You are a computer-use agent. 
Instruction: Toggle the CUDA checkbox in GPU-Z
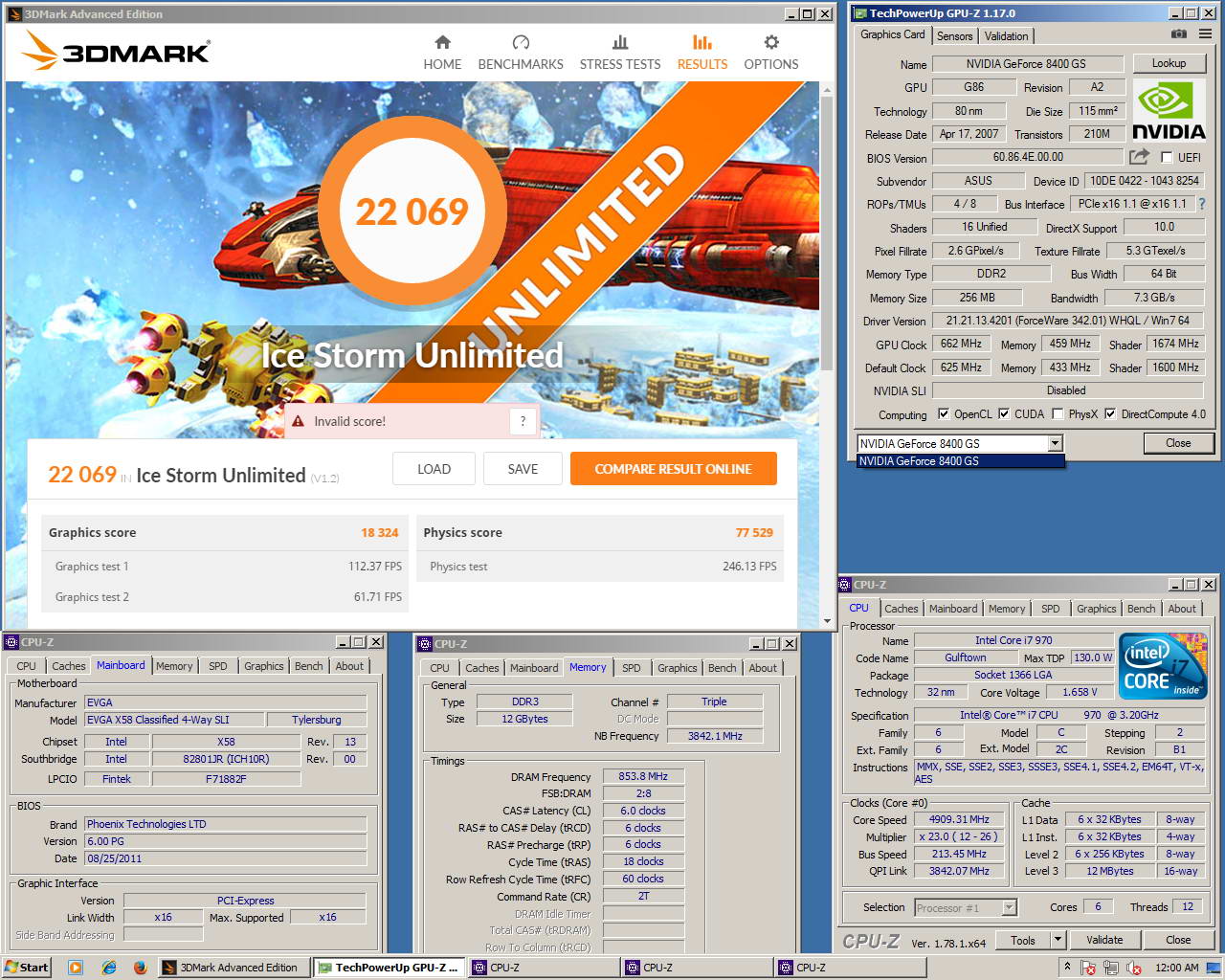(1004, 414)
